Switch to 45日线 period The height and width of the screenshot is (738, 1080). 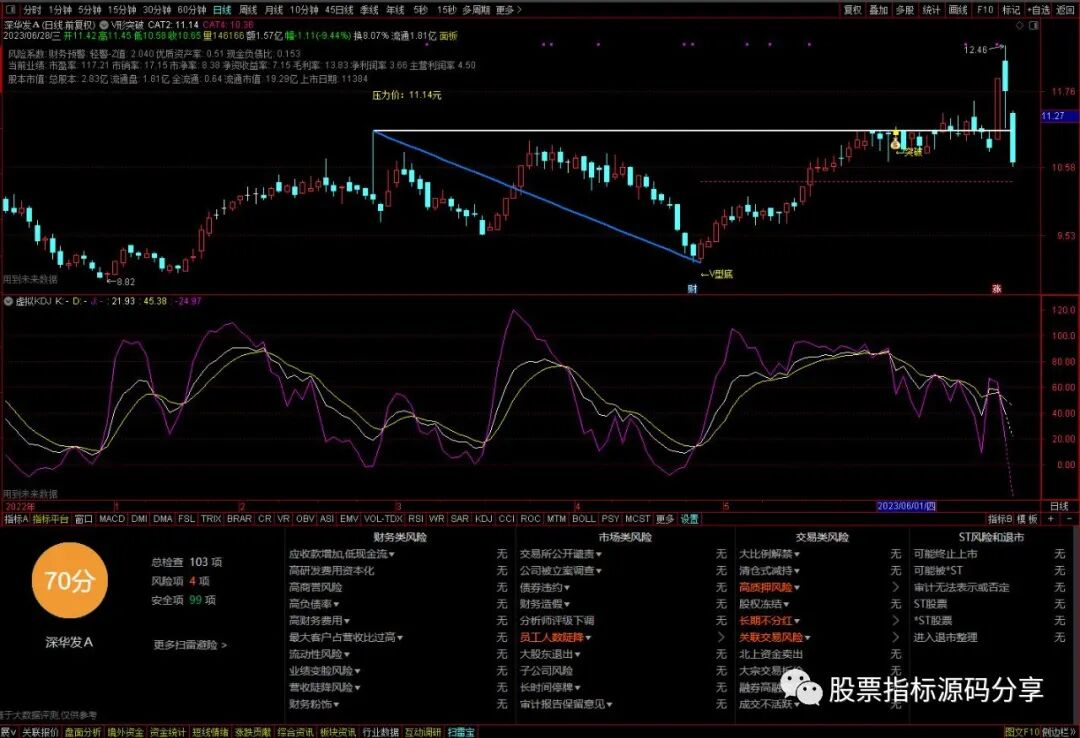tap(339, 10)
